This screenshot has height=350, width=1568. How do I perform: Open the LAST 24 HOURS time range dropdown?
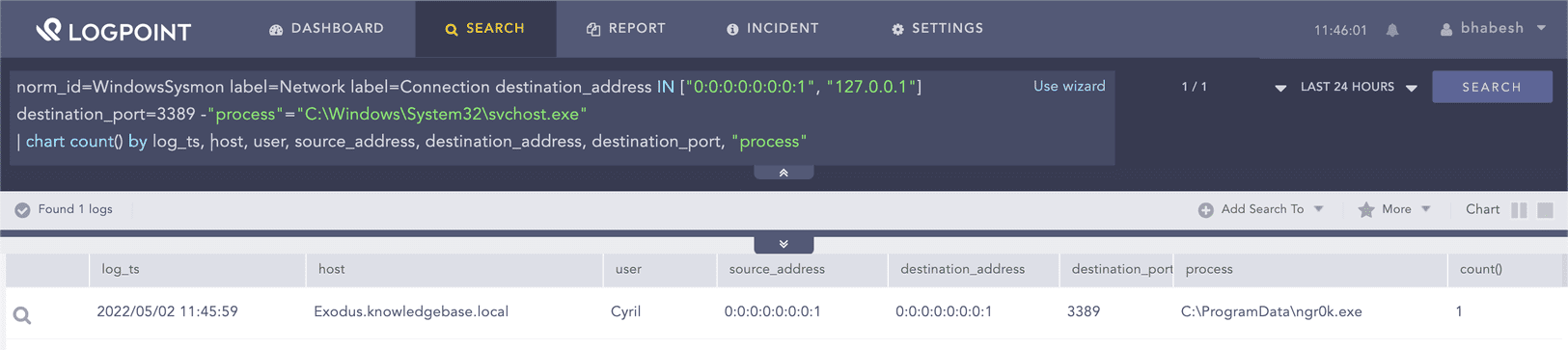(1358, 87)
